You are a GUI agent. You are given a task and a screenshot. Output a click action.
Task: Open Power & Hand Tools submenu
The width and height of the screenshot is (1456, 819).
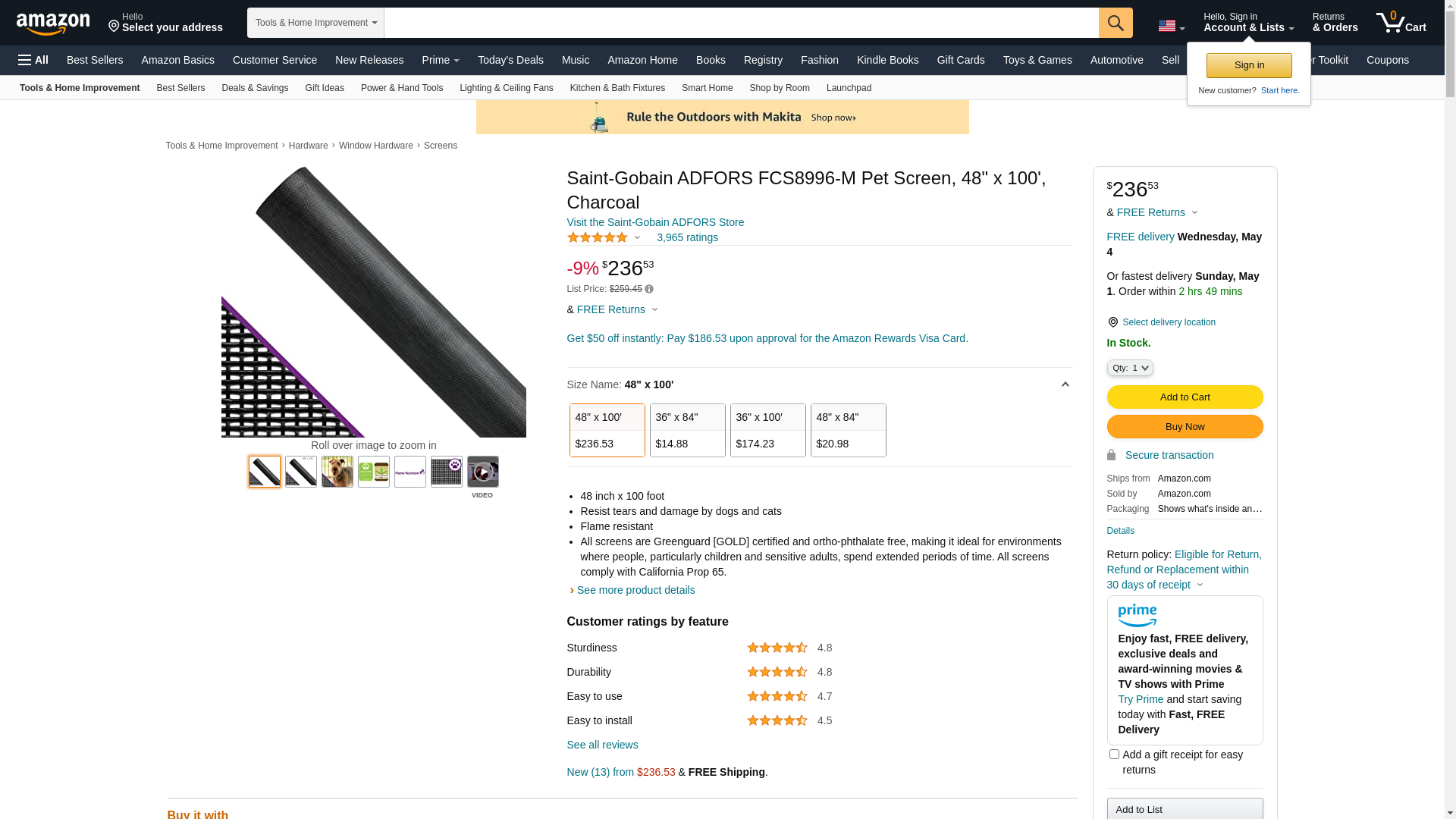[402, 88]
